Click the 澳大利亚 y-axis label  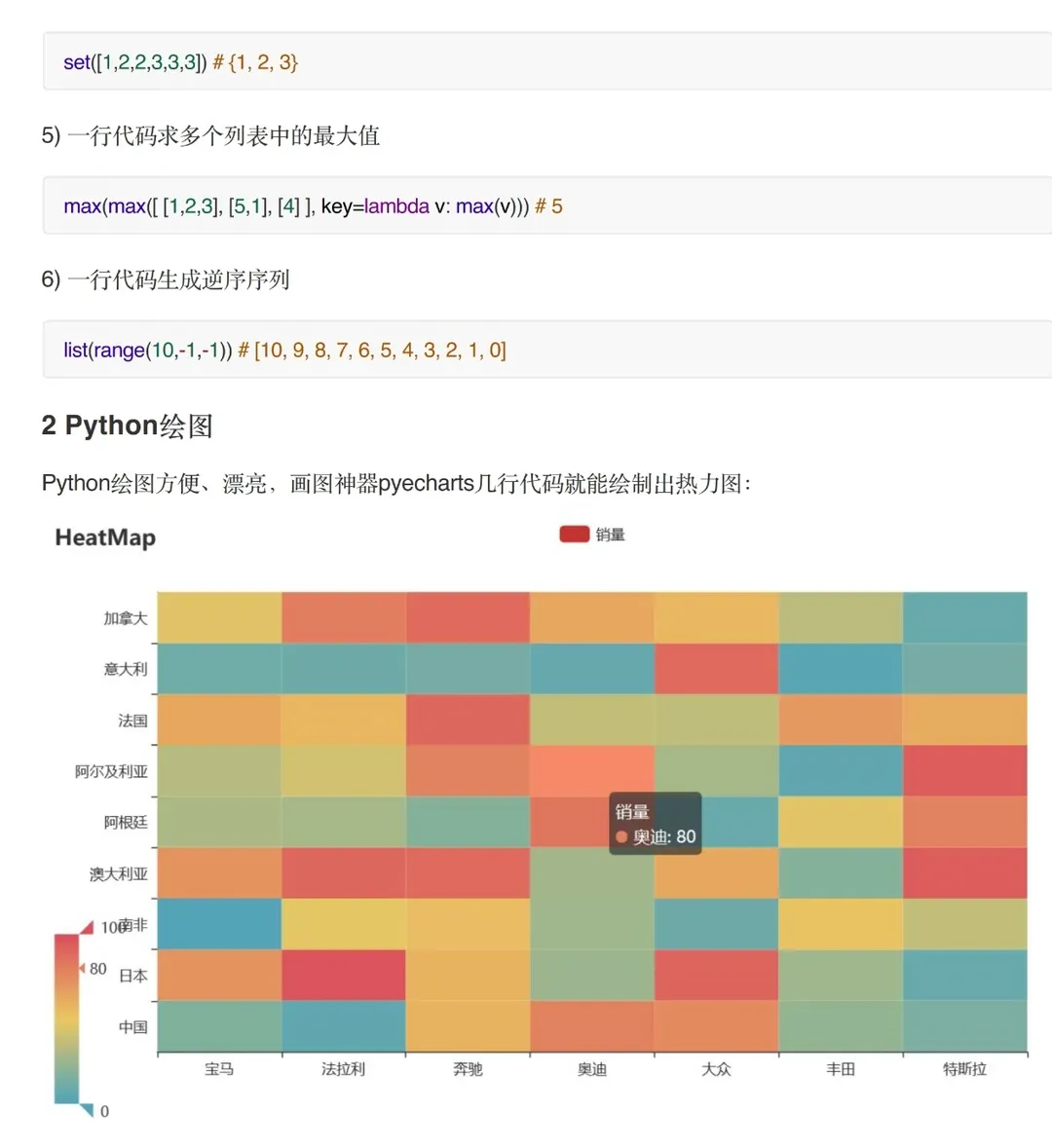(x=118, y=874)
